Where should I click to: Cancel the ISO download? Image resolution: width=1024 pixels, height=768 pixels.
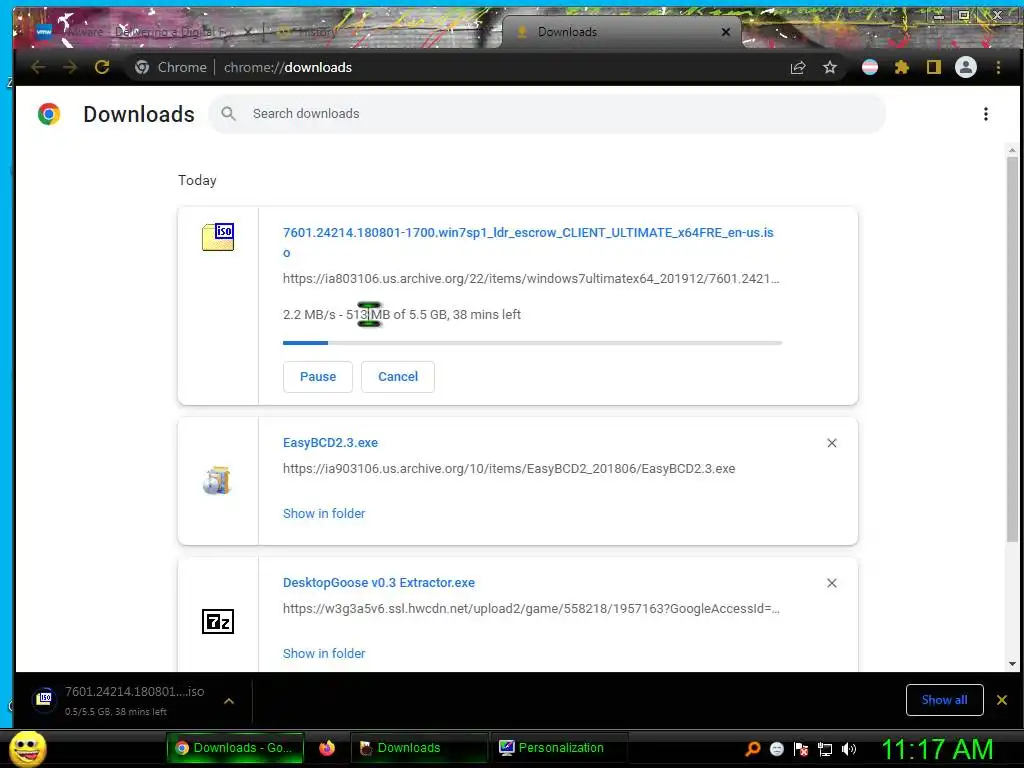[398, 377]
